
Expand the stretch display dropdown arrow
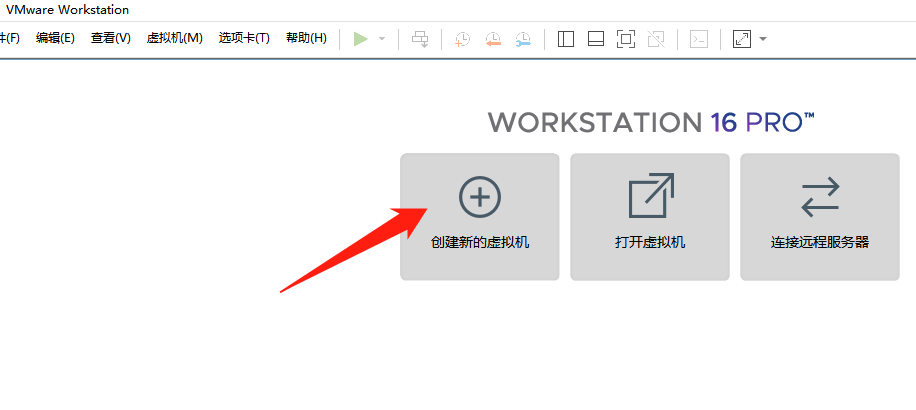(763, 39)
